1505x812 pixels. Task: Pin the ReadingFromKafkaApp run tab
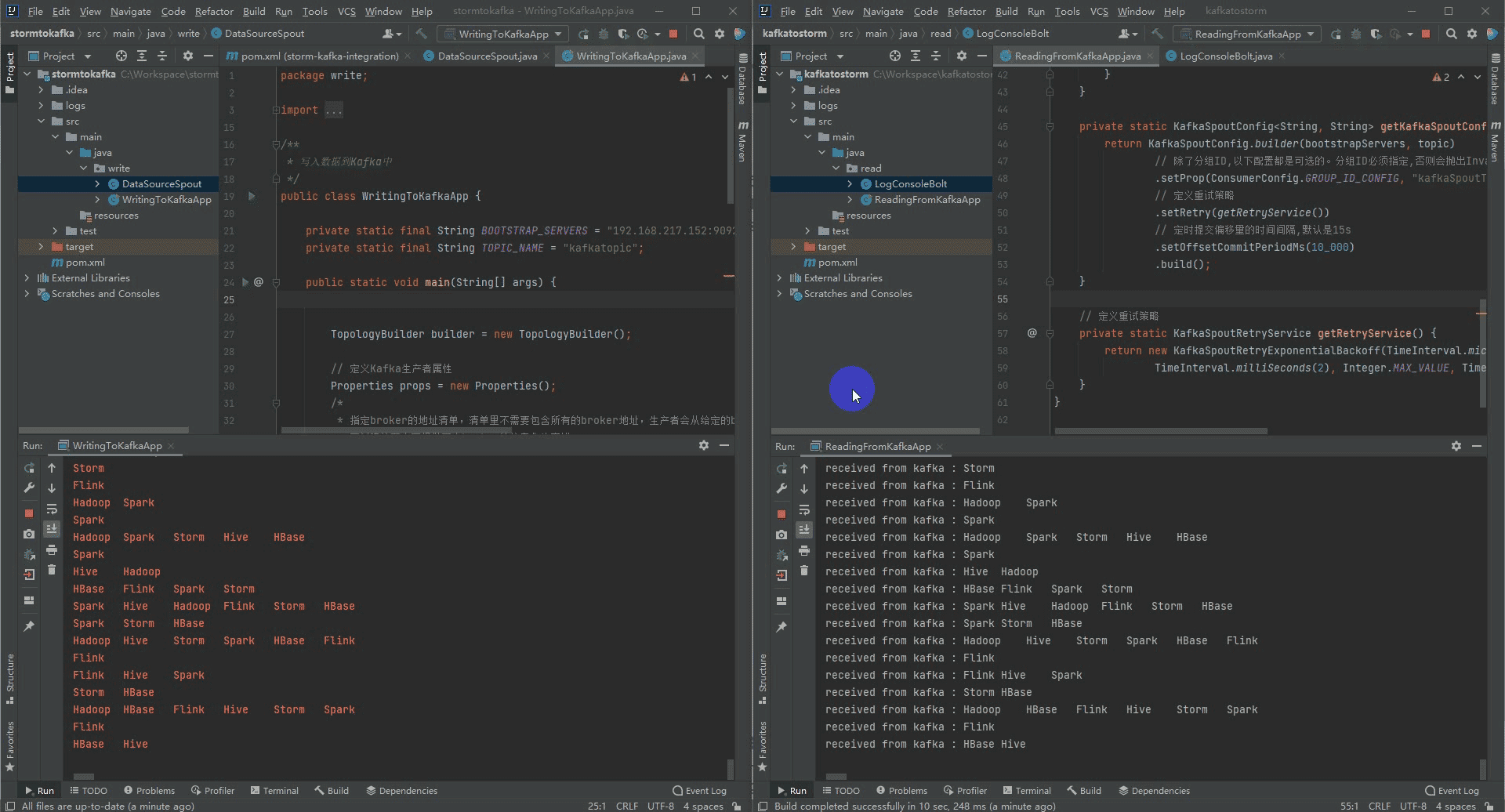coord(782,627)
